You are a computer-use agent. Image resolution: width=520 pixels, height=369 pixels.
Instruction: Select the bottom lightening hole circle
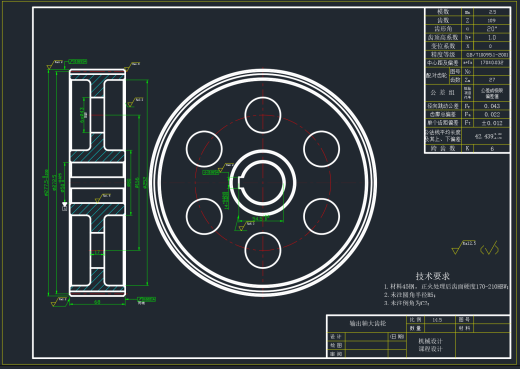263,250
